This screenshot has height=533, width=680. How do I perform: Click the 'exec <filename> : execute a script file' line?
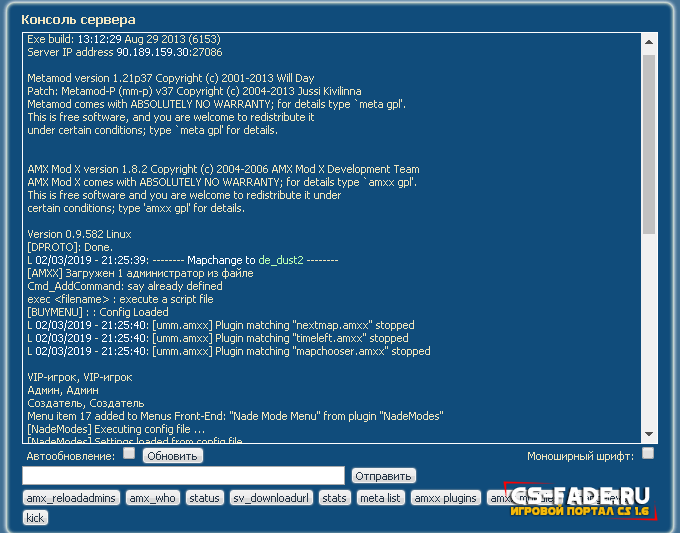click(x=120, y=300)
